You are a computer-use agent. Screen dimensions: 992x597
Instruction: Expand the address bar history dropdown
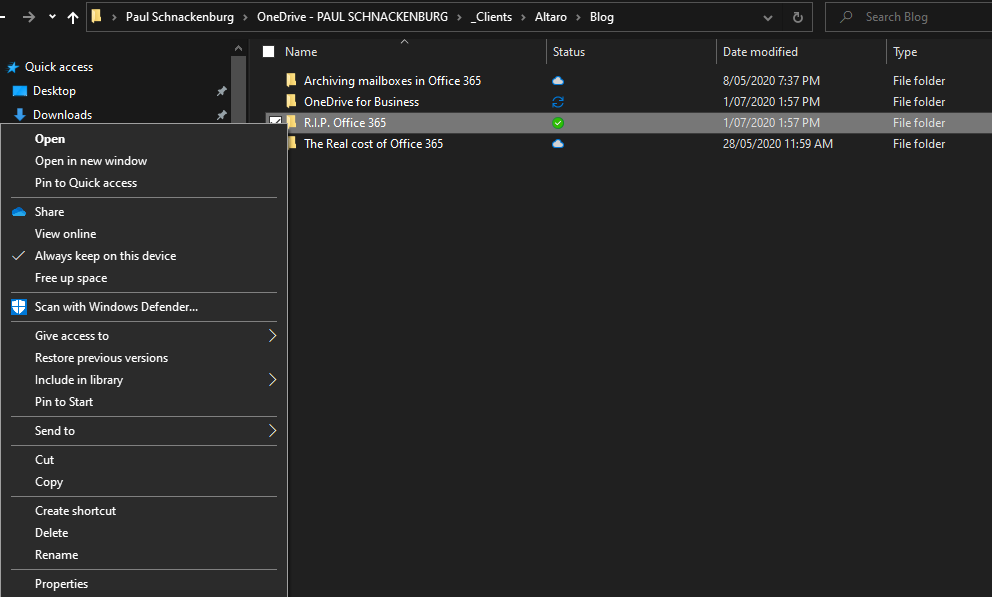coord(767,18)
